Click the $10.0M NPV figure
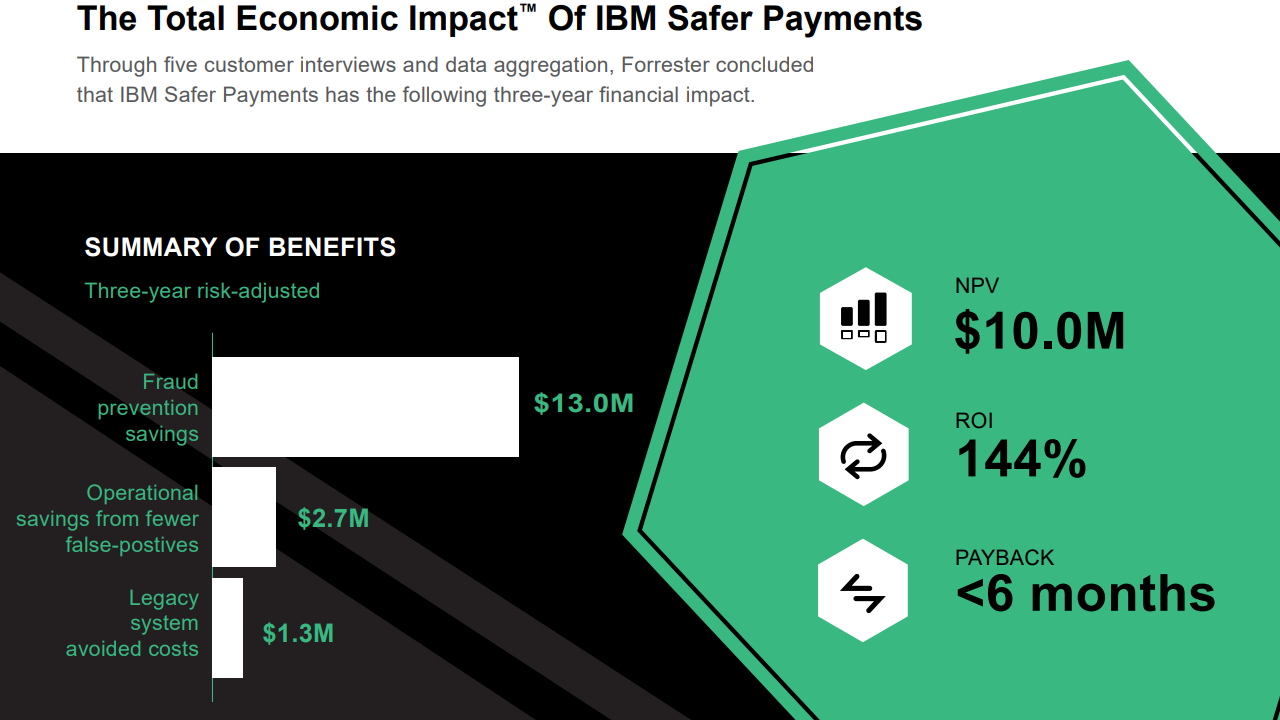This screenshot has width=1280, height=720. 1040,331
